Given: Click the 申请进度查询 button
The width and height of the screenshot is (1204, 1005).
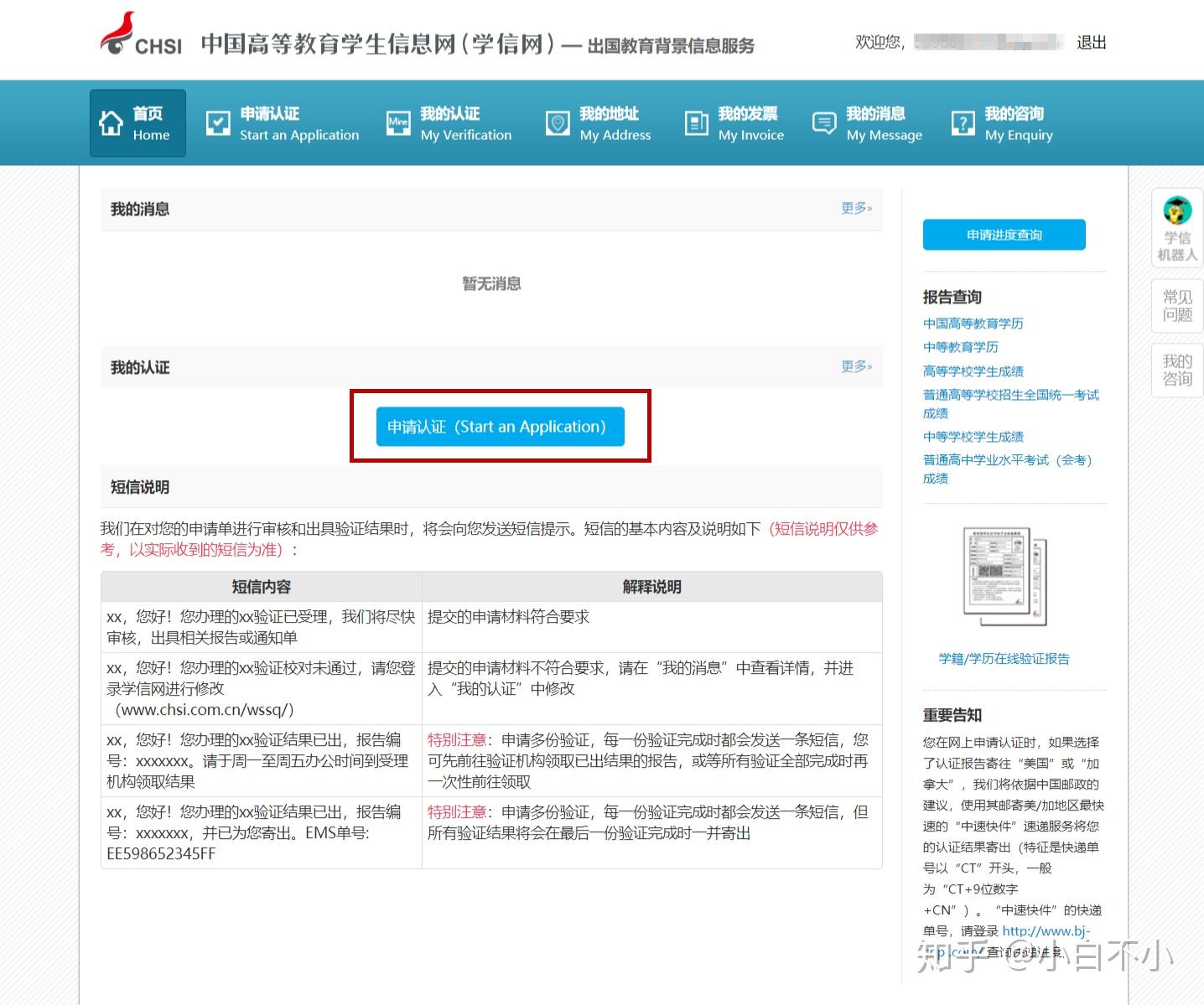Looking at the screenshot, I should [1004, 235].
